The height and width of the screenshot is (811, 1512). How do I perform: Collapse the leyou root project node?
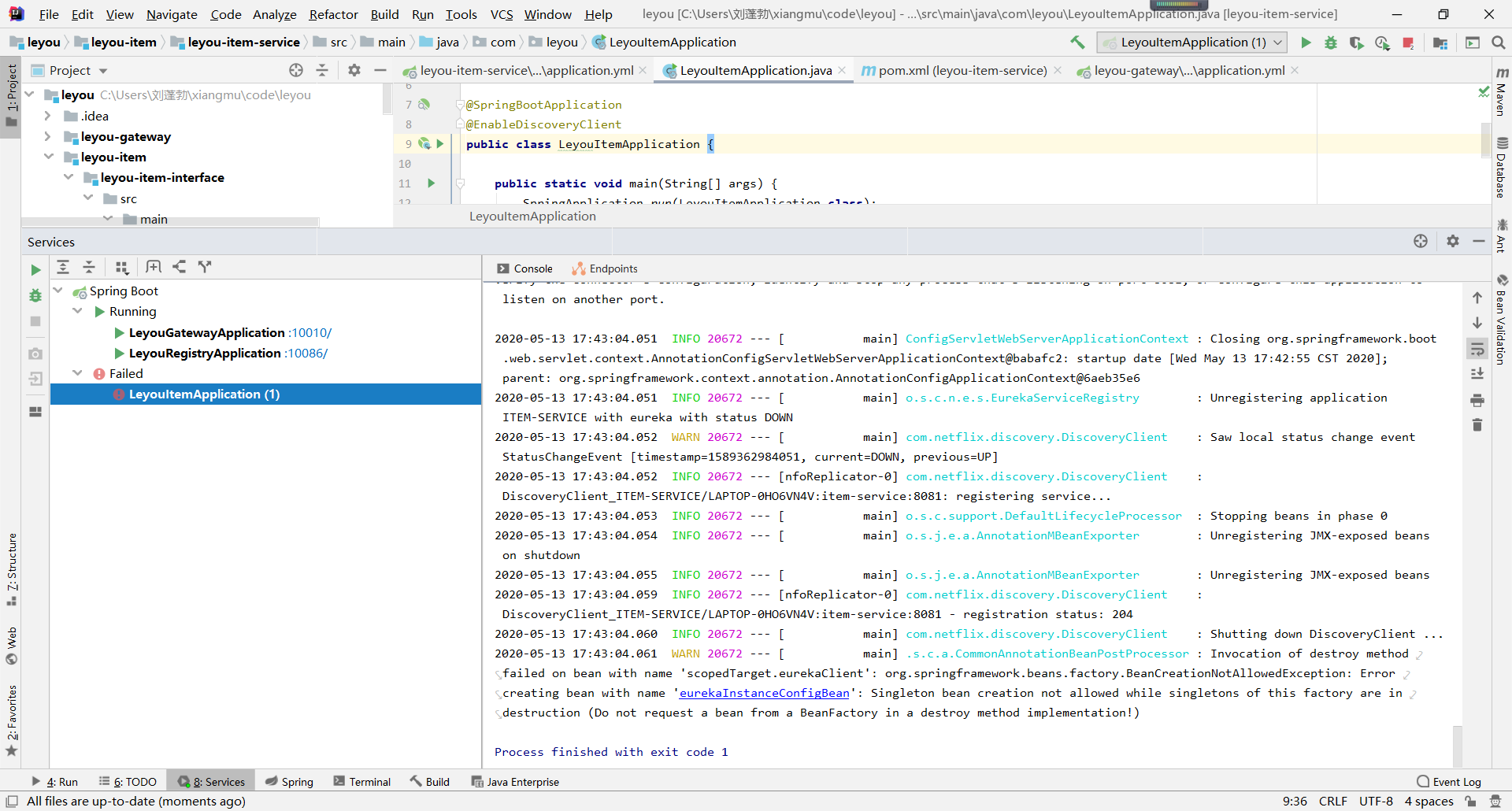(30, 94)
